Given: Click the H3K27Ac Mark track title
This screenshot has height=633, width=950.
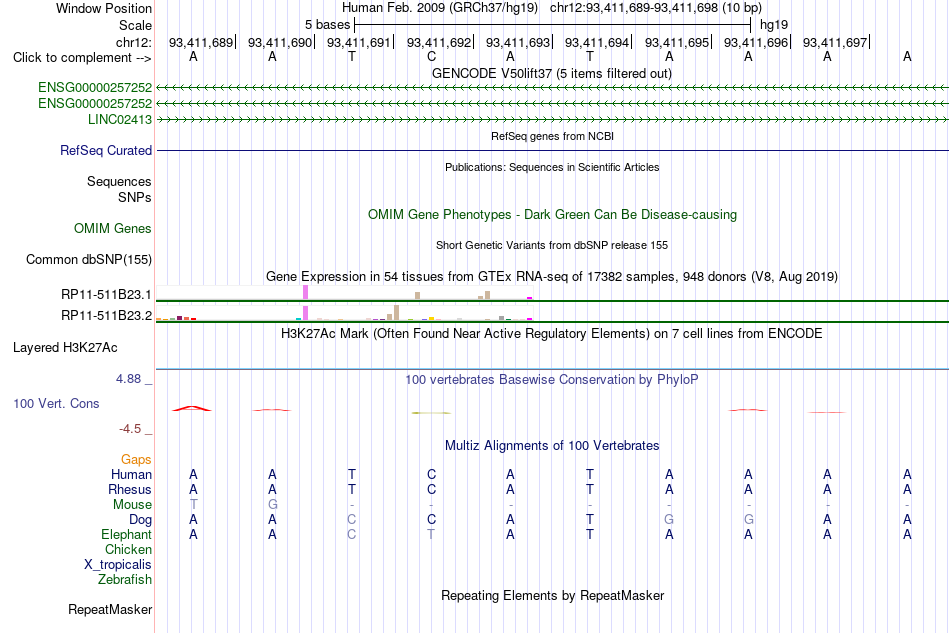Looking at the screenshot, I should 552,334.
